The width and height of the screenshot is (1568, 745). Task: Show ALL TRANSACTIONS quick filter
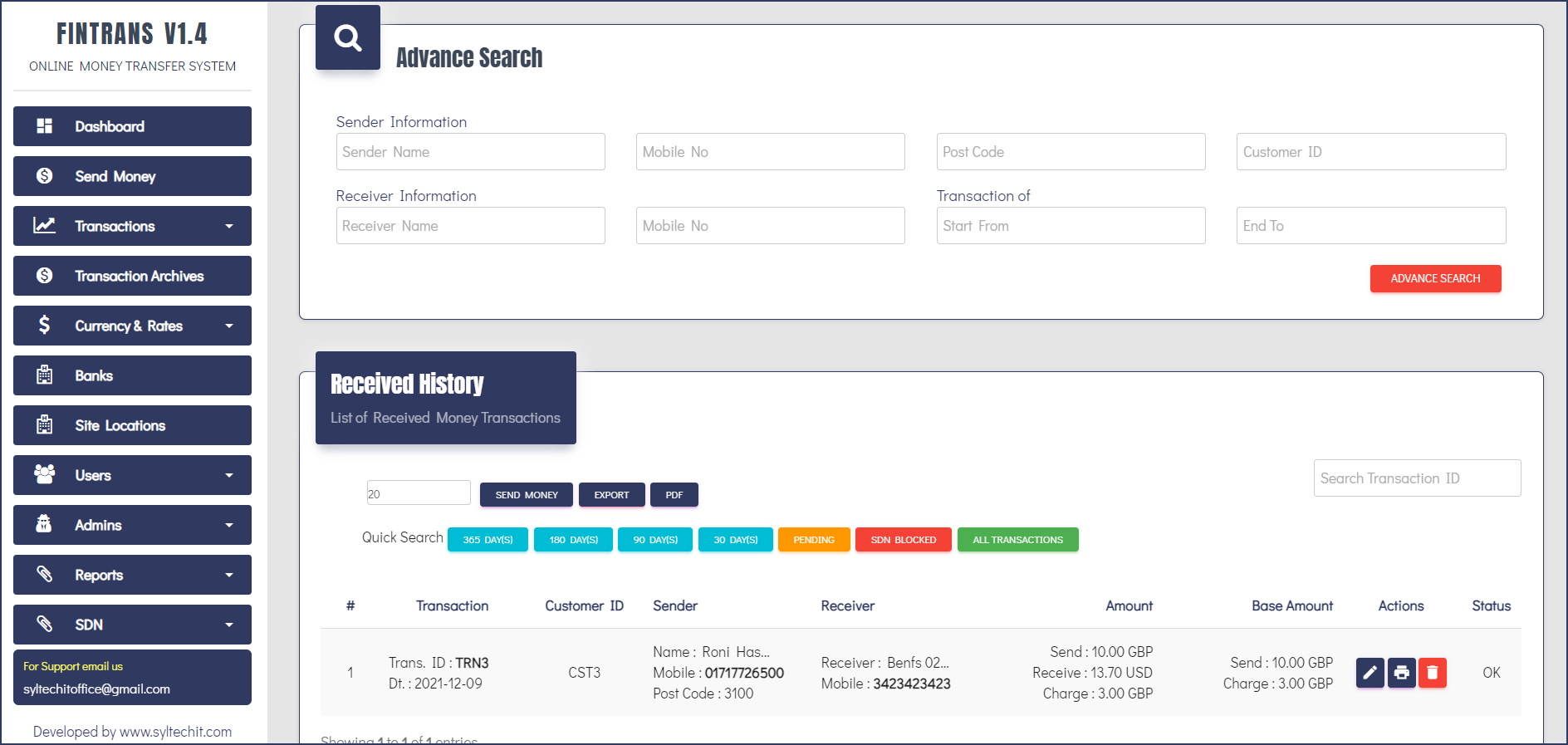[x=1017, y=540]
